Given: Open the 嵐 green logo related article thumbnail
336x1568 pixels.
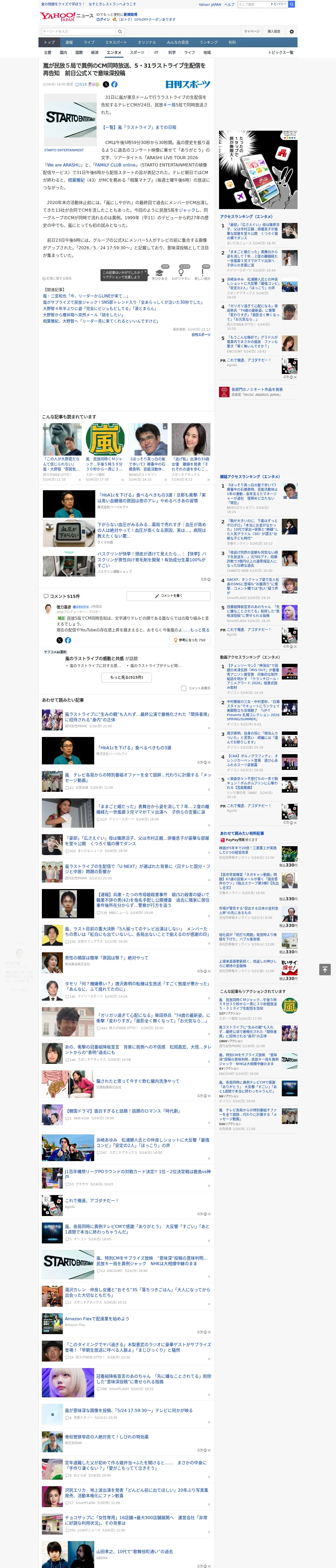Looking at the screenshot, I should click(x=105, y=440).
